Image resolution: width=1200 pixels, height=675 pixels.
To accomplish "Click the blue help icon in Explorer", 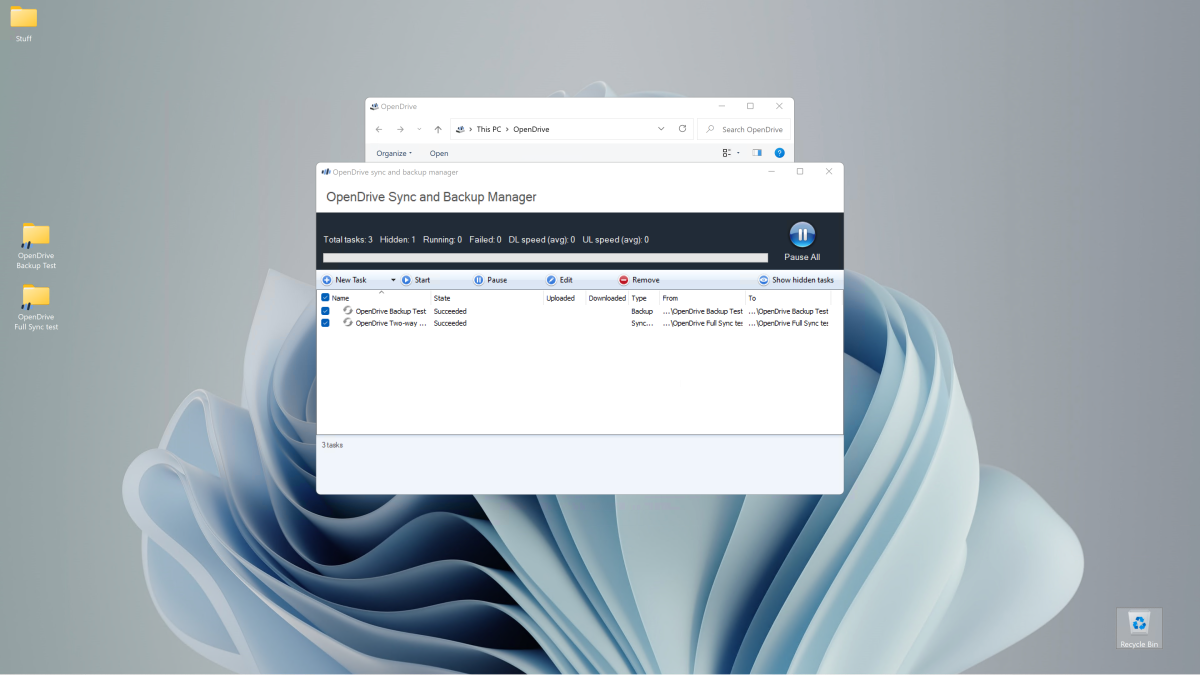I will 779,153.
